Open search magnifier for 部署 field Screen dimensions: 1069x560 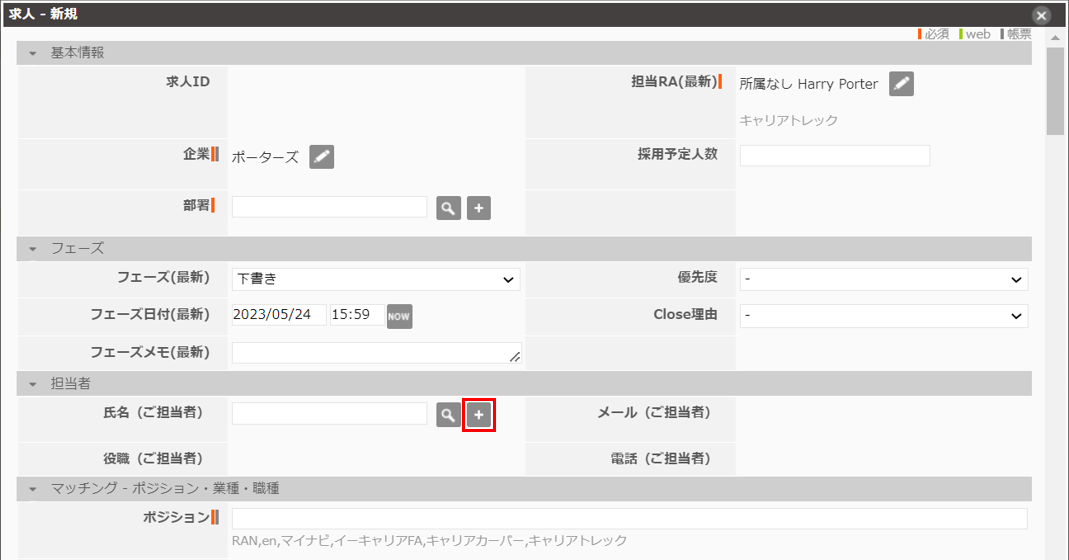449,207
